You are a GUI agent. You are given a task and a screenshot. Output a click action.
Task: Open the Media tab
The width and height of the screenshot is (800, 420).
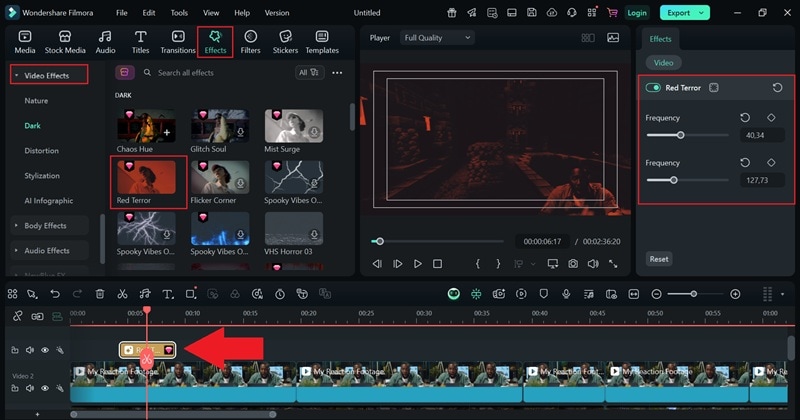point(24,42)
